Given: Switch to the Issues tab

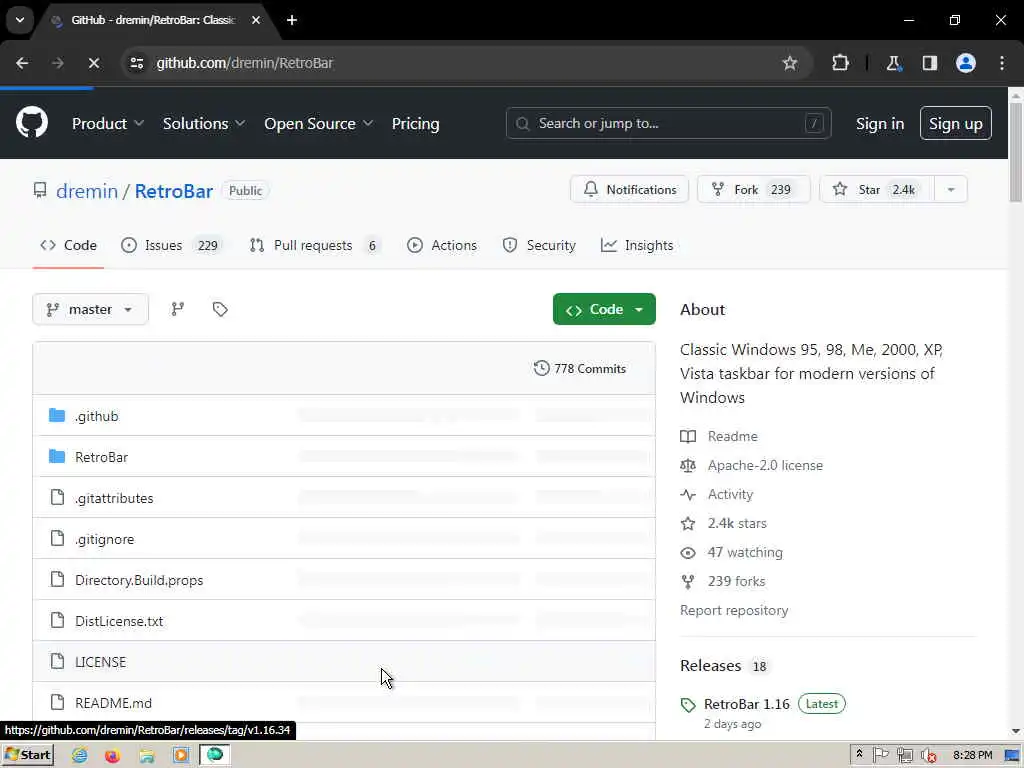Looking at the screenshot, I should 172,246.
